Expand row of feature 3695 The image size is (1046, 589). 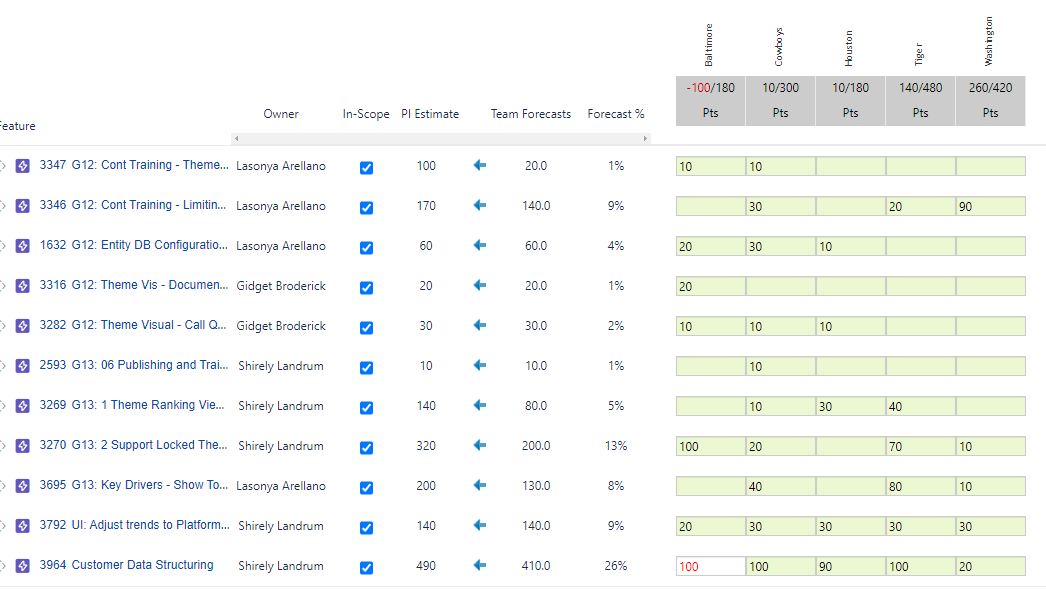(x=3, y=486)
